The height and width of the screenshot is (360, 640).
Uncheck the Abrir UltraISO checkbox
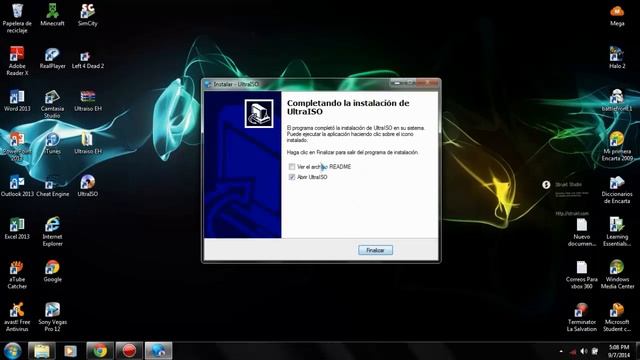tap(291, 177)
